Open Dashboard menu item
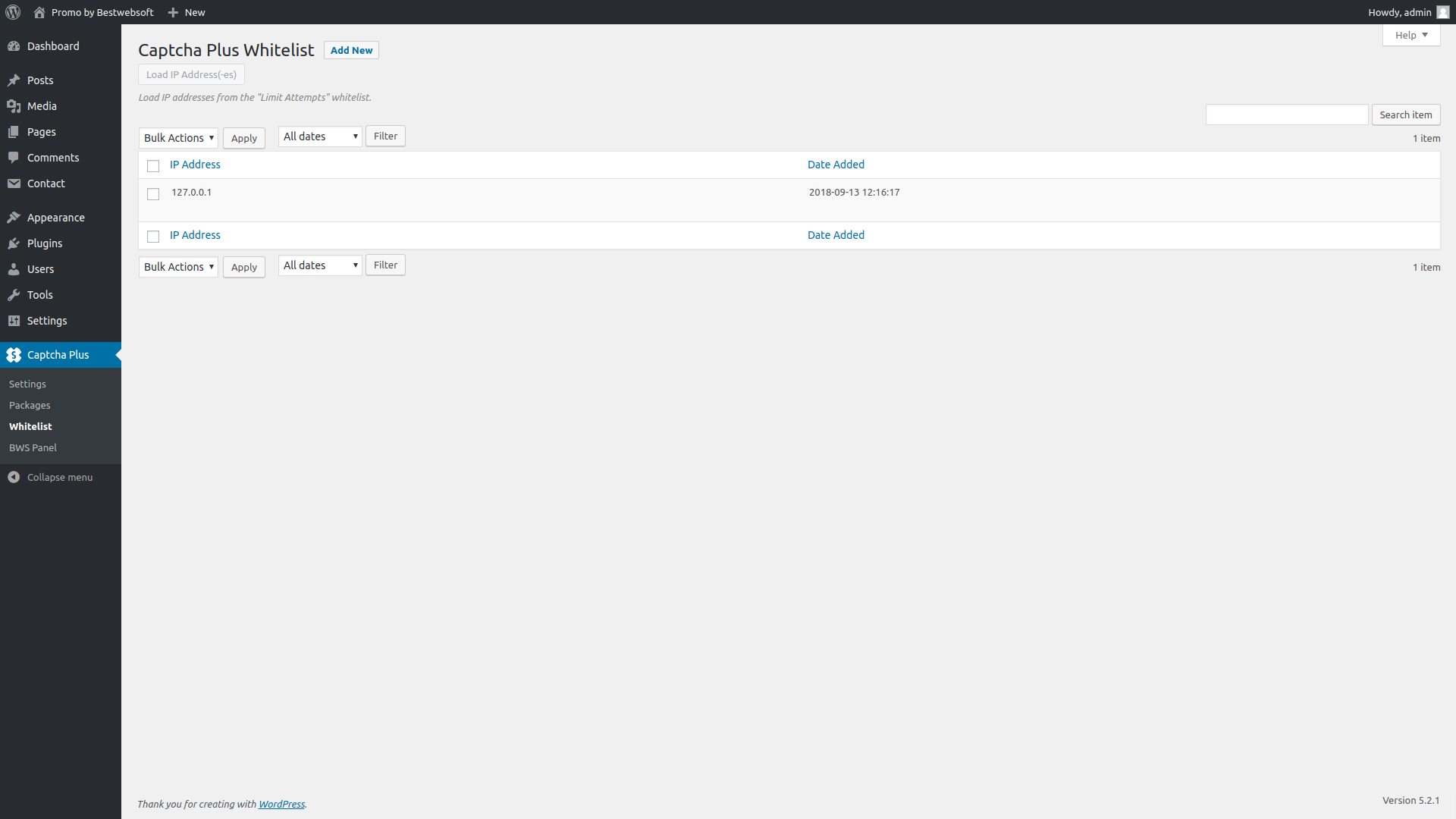This screenshot has height=819, width=1456. (61, 46)
